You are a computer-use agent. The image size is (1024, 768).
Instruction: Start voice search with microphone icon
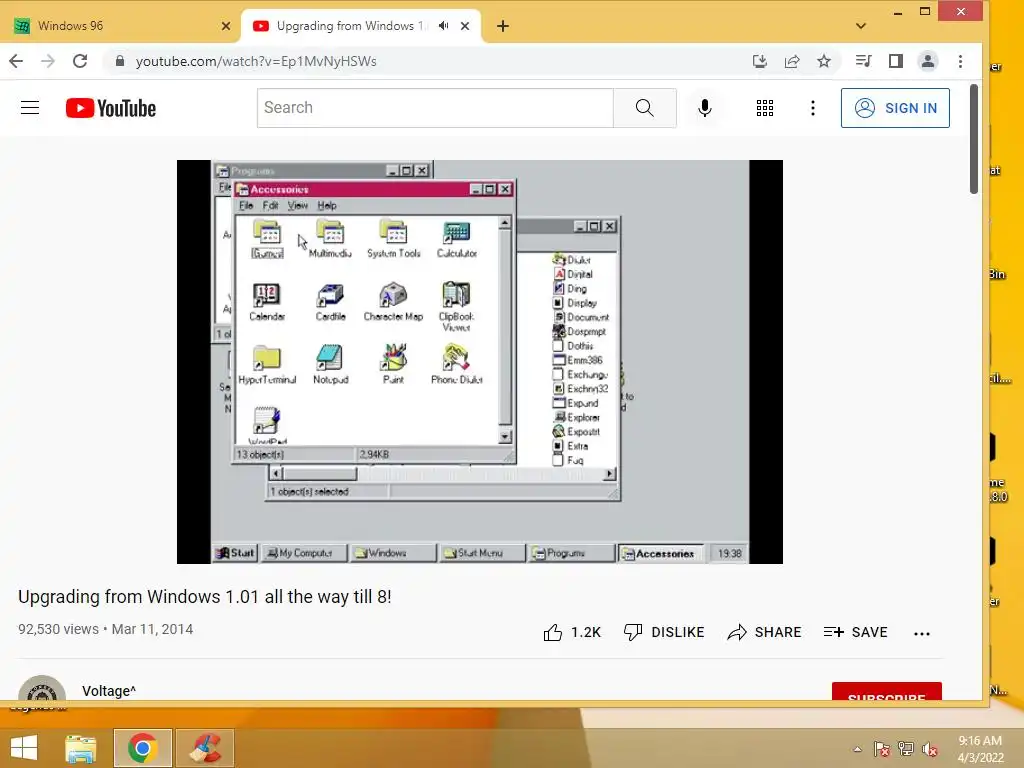705,108
